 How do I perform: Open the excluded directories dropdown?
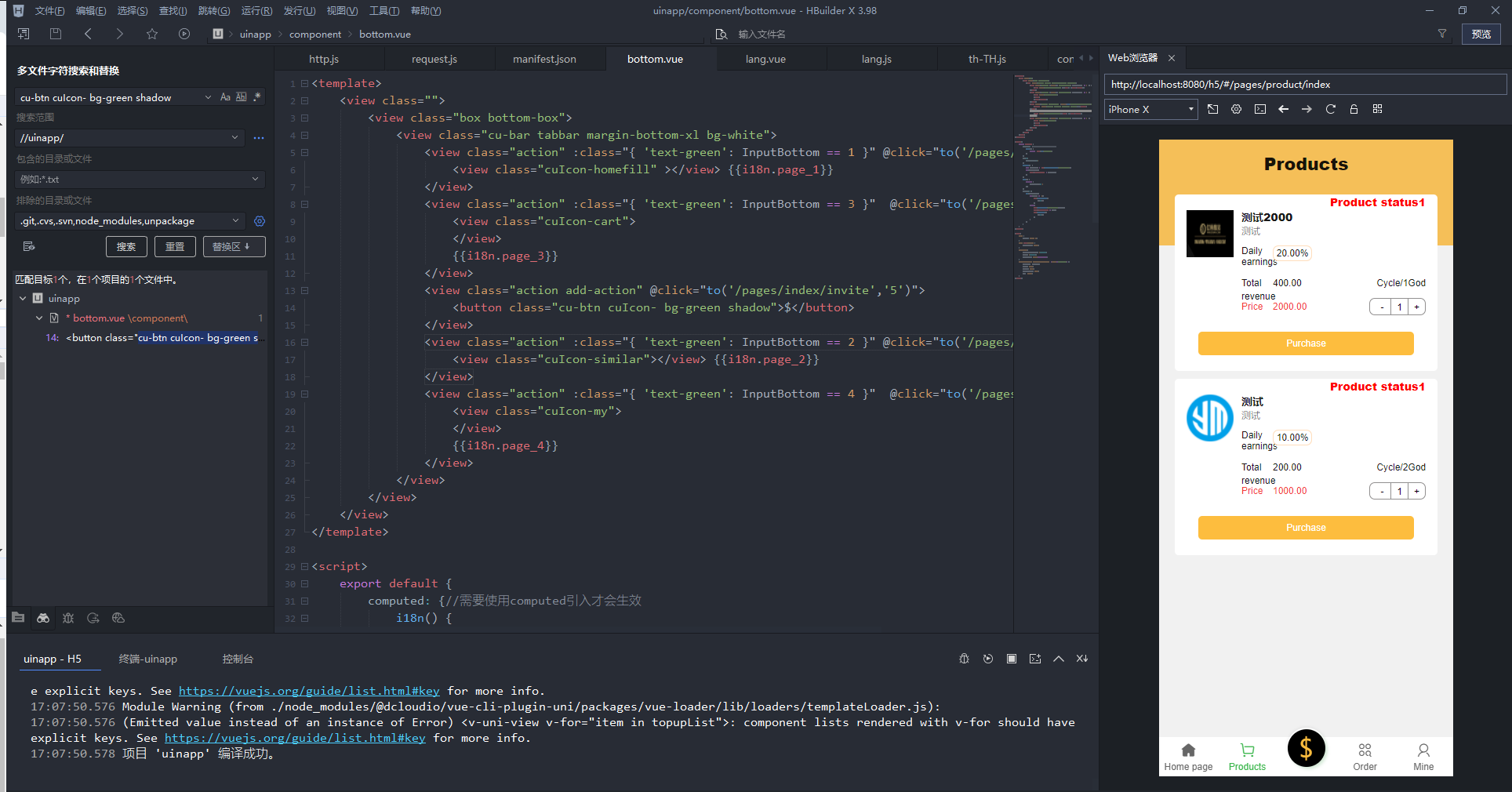point(235,220)
